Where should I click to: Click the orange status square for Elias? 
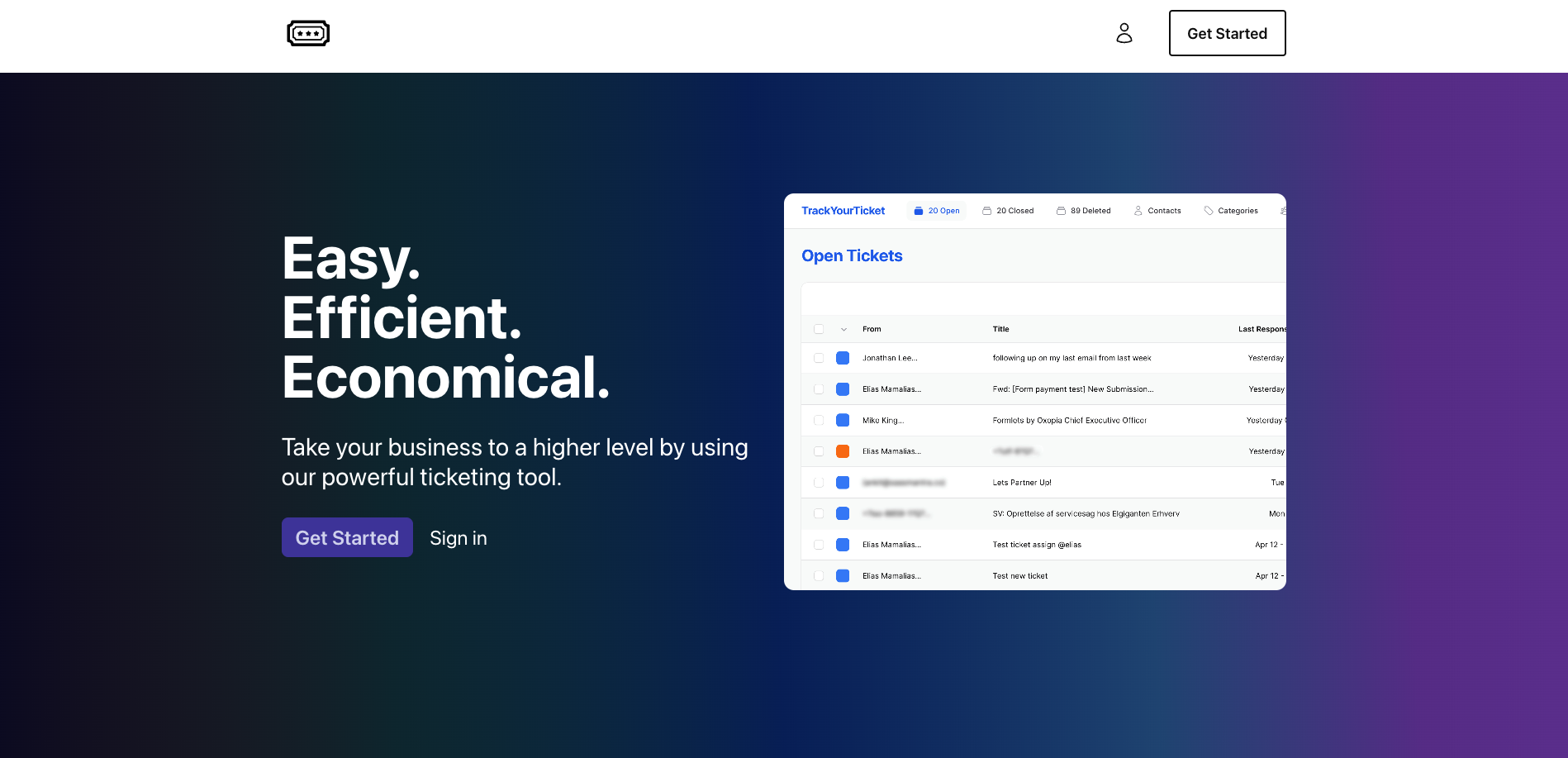(843, 451)
